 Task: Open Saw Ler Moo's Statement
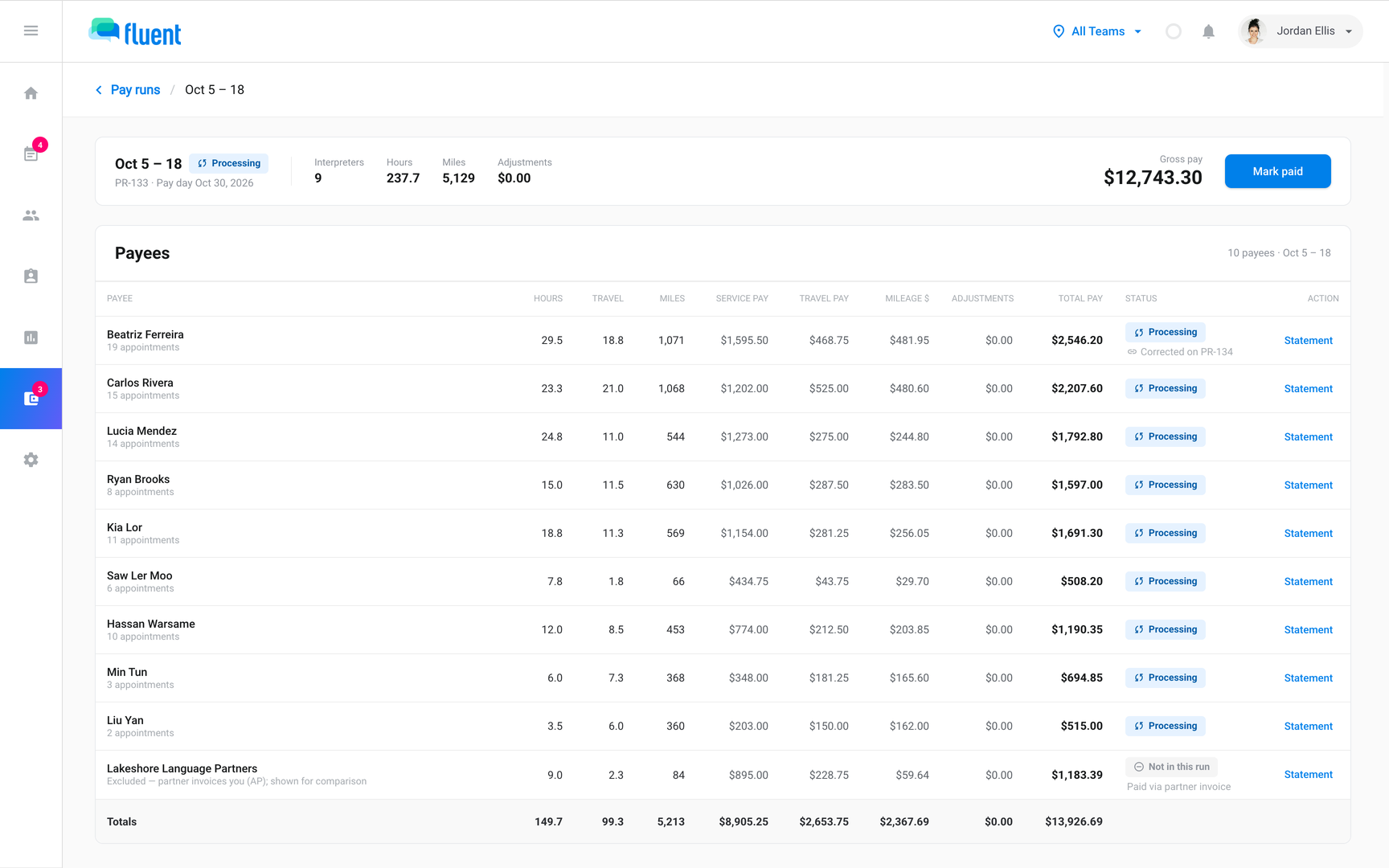(1308, 582)
